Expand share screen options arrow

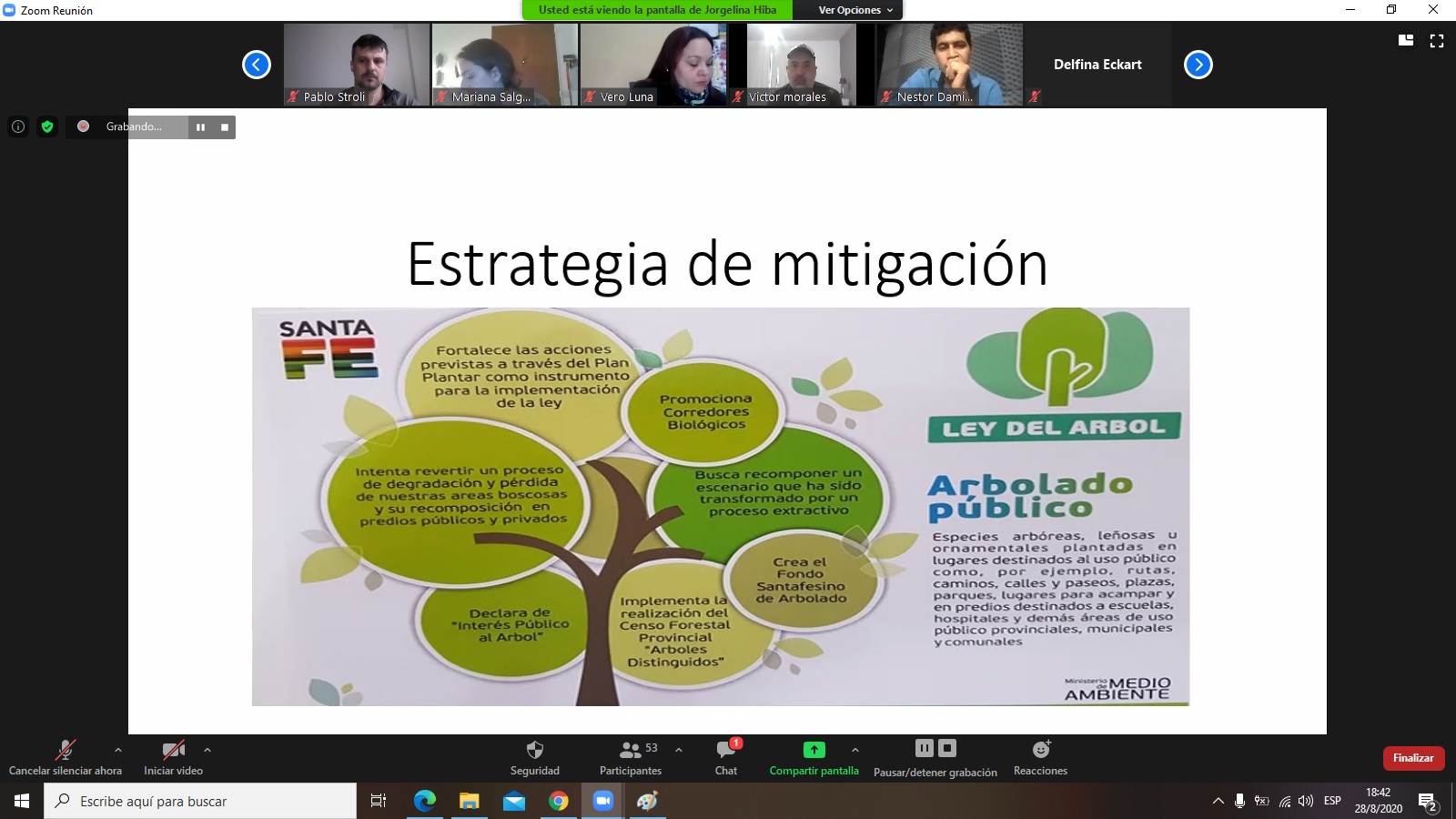854,750
